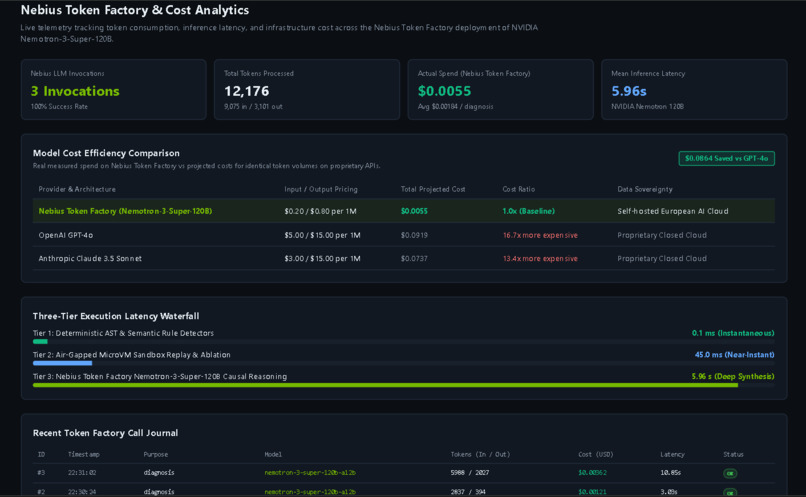
Task: Click 'Avg $0.00184 / diagnosis' text
Action: (455, 106)
